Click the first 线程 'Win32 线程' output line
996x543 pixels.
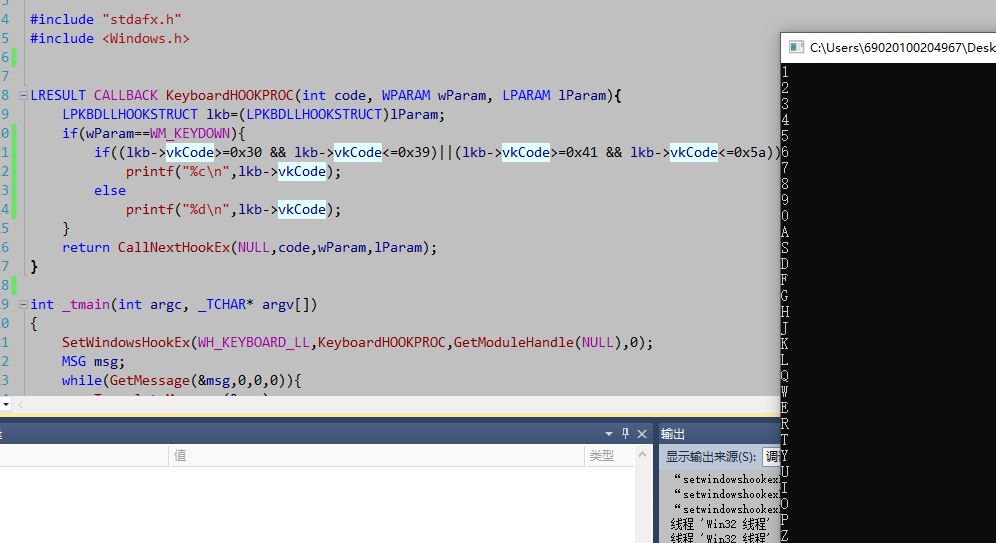click(x=720, y=524)
